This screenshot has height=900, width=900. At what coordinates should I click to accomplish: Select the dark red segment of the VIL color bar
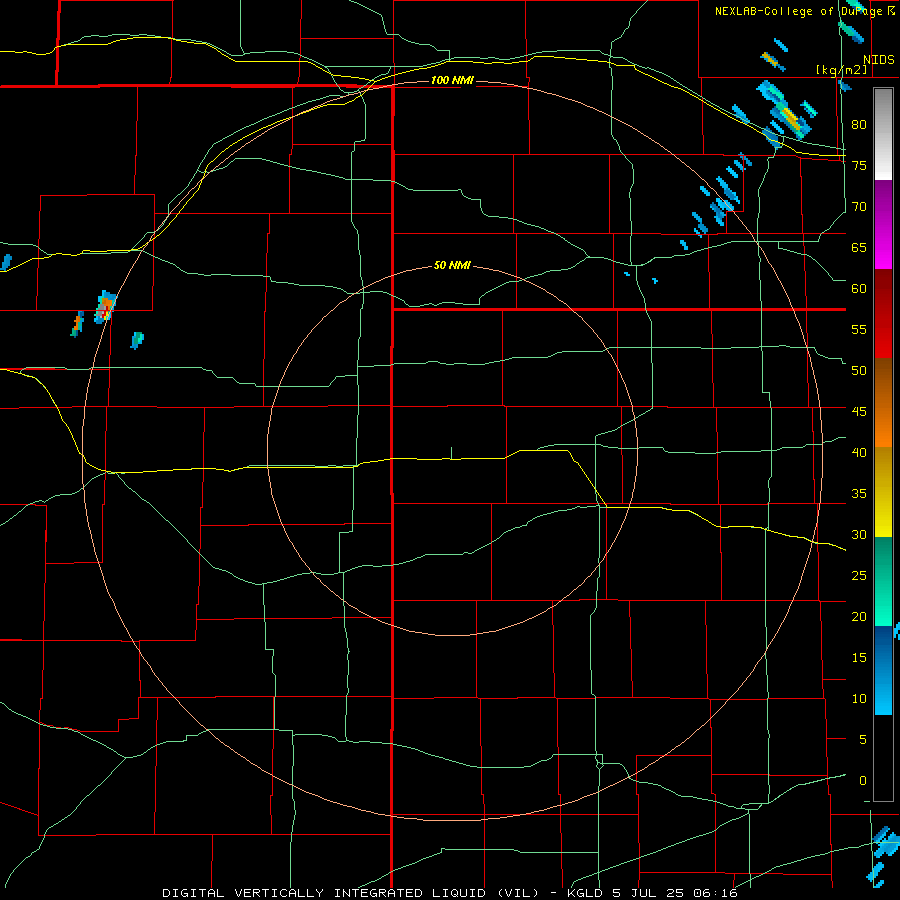point(883,313)
